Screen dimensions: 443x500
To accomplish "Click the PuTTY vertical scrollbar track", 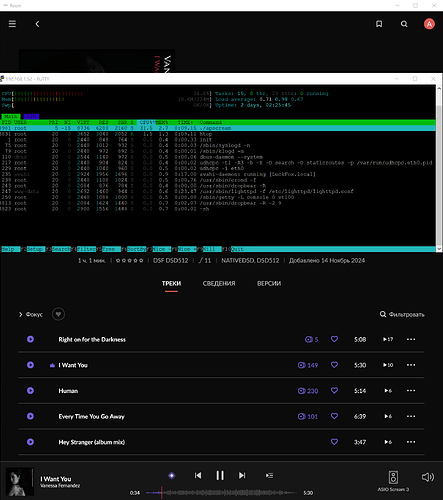I will [x=439, y=167].
